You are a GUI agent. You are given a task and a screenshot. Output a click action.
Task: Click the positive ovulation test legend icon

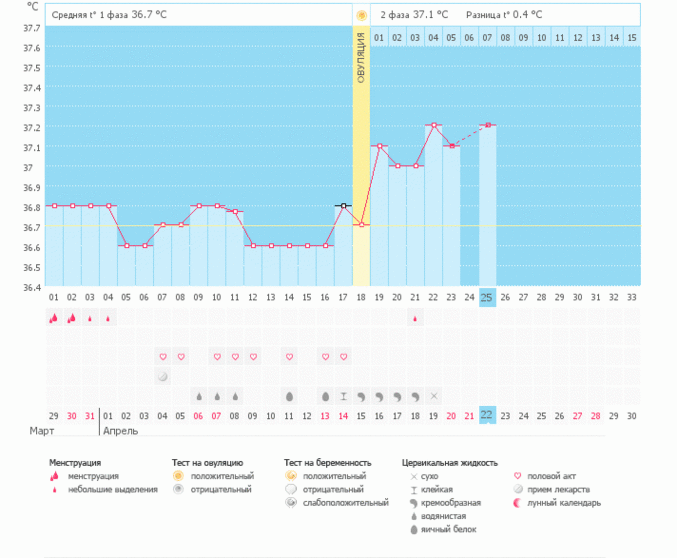pyautogui.click(x=179, y=476)
